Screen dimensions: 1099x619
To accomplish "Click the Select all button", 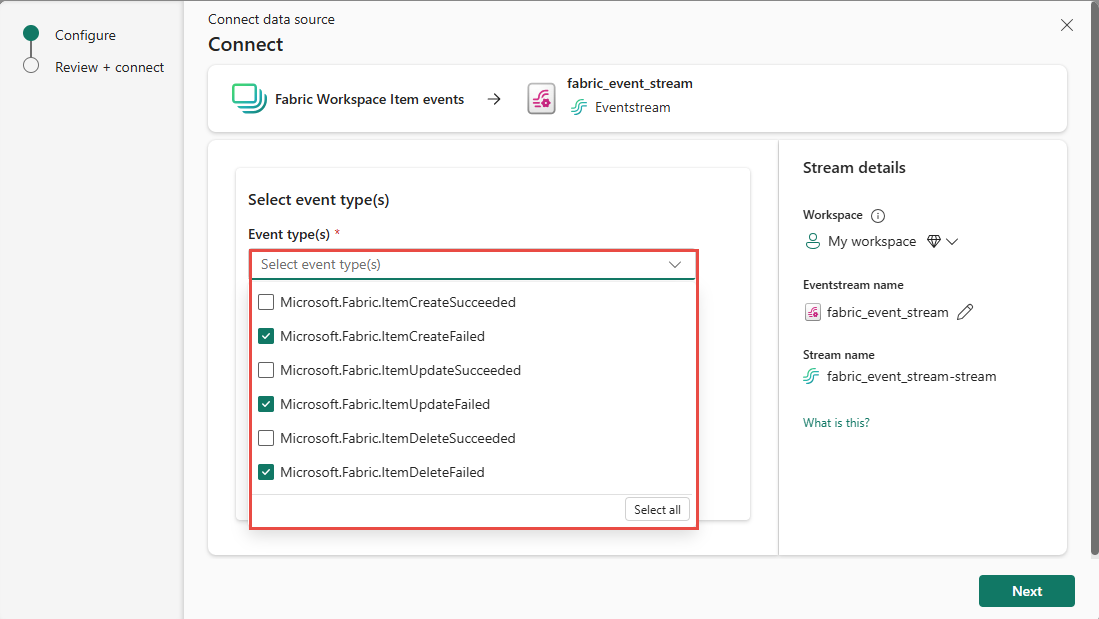I will (657, 510).
